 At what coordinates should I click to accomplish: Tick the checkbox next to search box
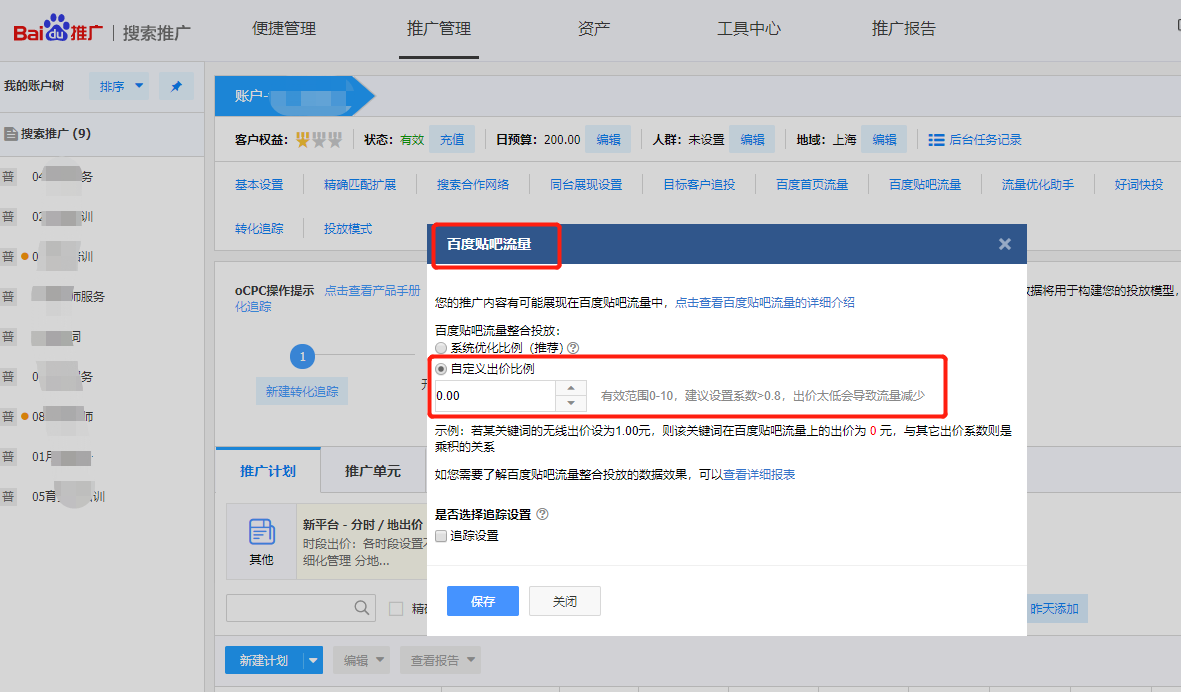[396, 608]
